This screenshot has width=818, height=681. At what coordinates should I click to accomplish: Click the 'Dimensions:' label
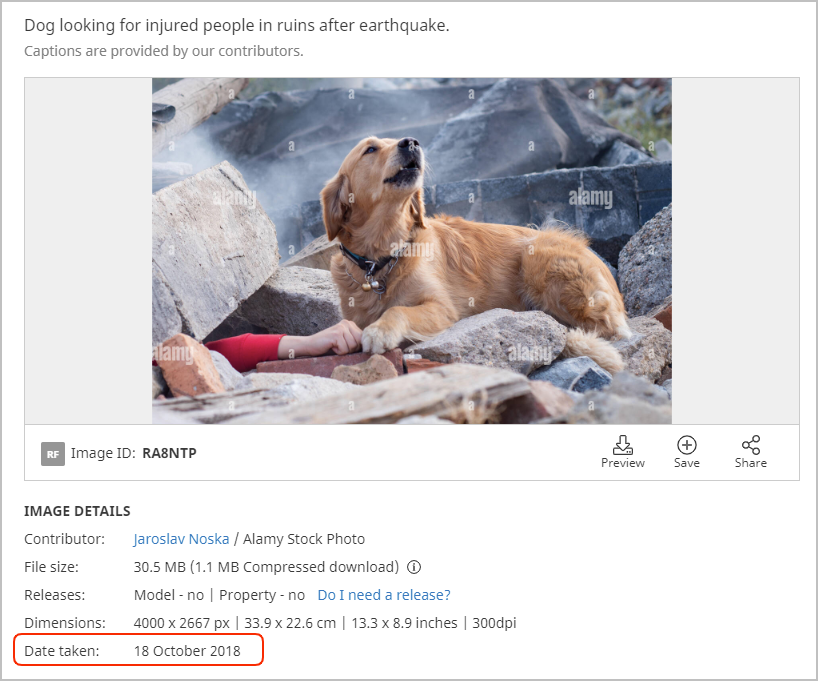click(65, 623)
